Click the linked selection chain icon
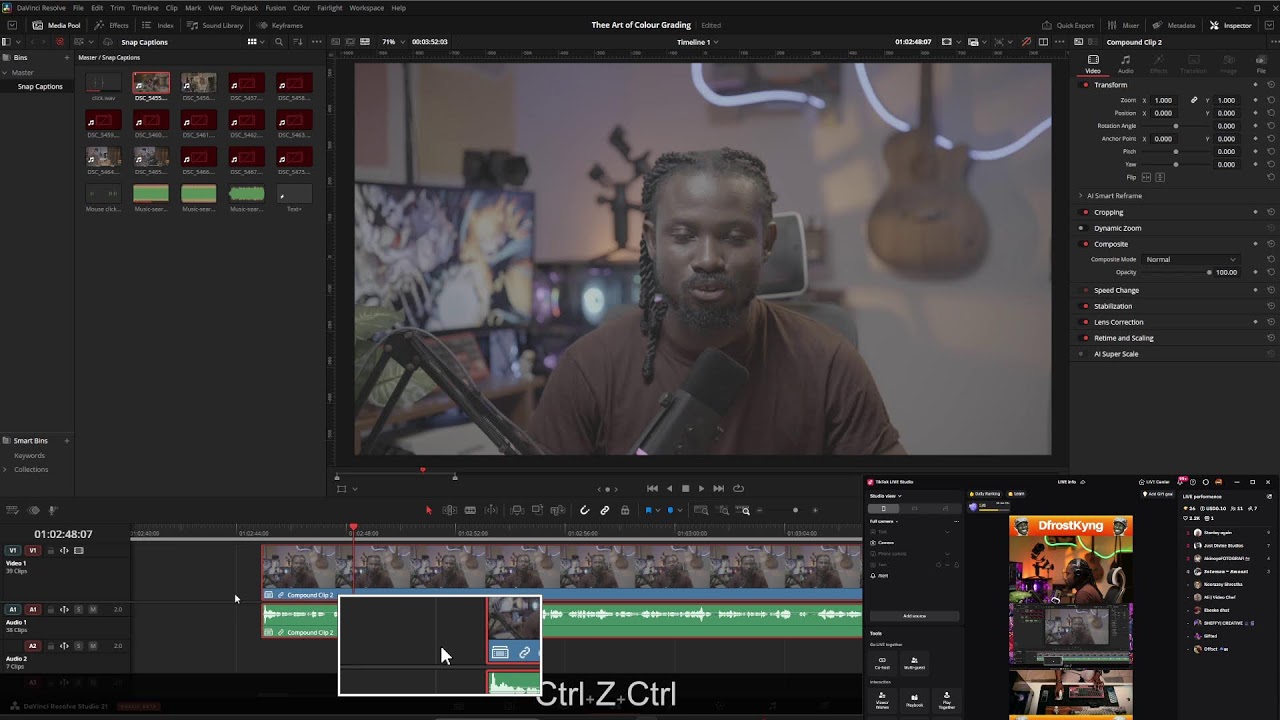The width and height of the screenshot is (1280, 720). tap(605, 510)
